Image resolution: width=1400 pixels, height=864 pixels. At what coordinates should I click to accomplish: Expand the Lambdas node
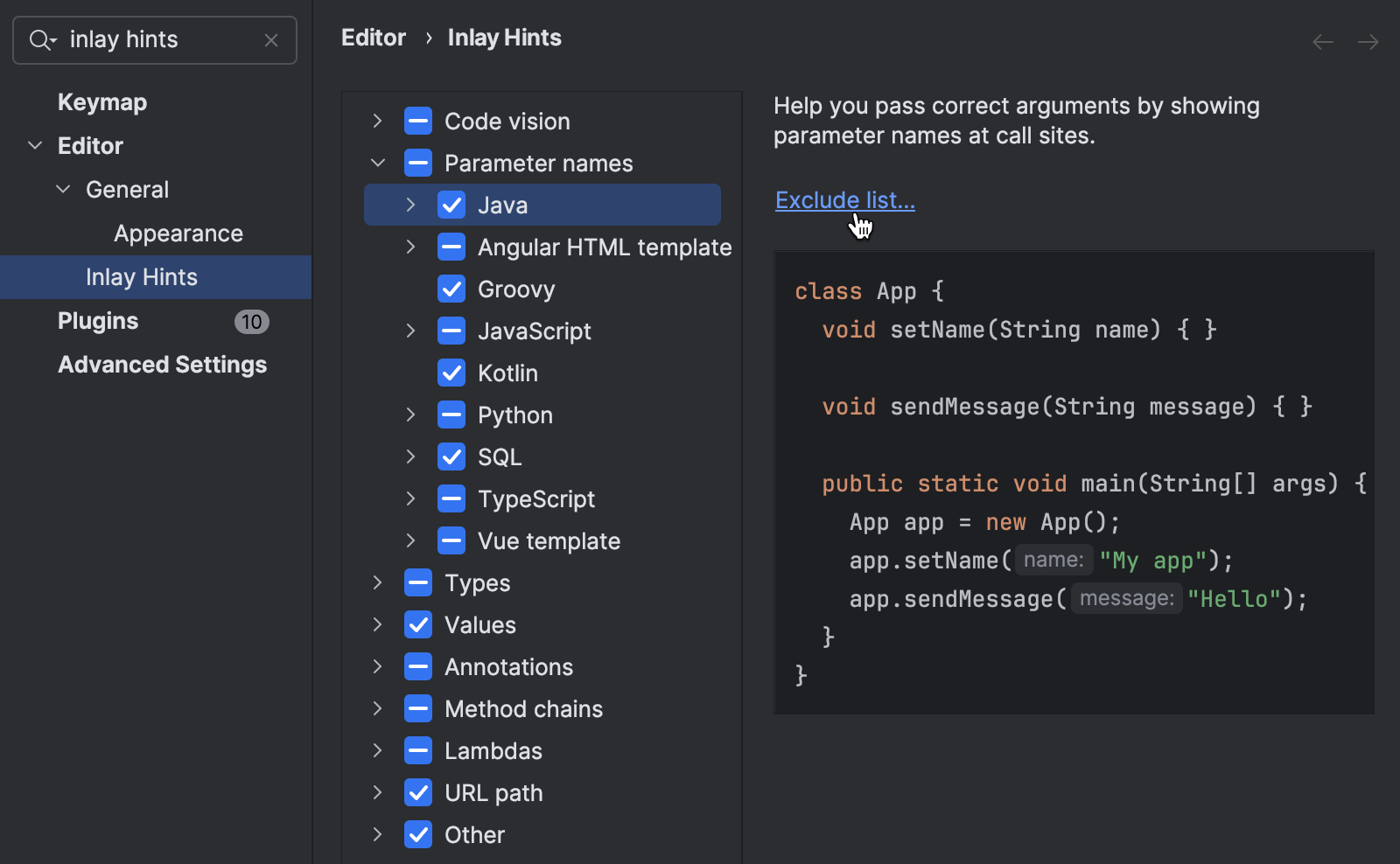(377, 750)
